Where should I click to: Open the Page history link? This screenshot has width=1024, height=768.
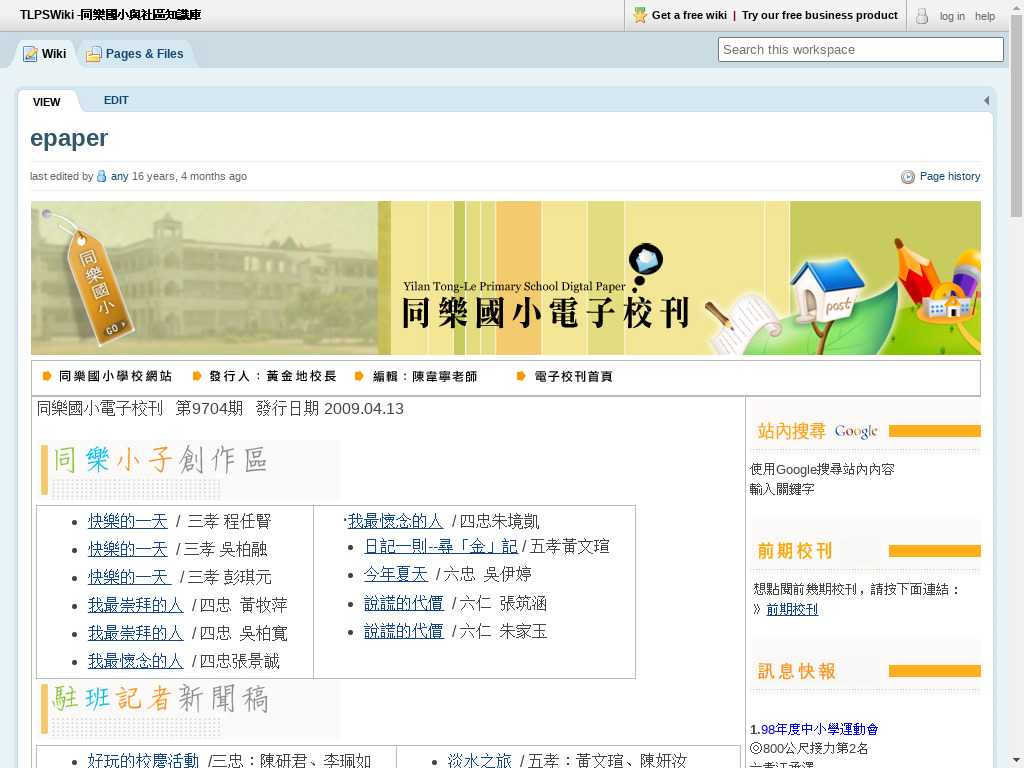(949, 176)
